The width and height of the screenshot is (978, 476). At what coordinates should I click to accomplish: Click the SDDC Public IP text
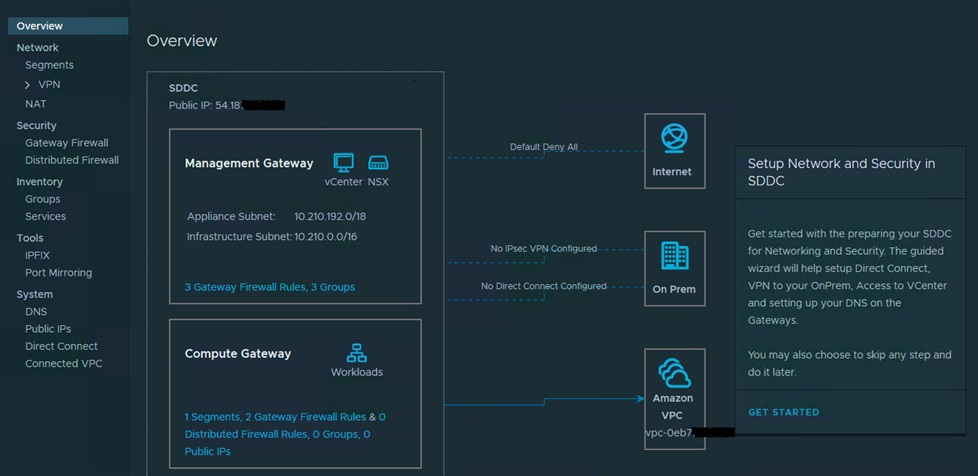(227, 106)
